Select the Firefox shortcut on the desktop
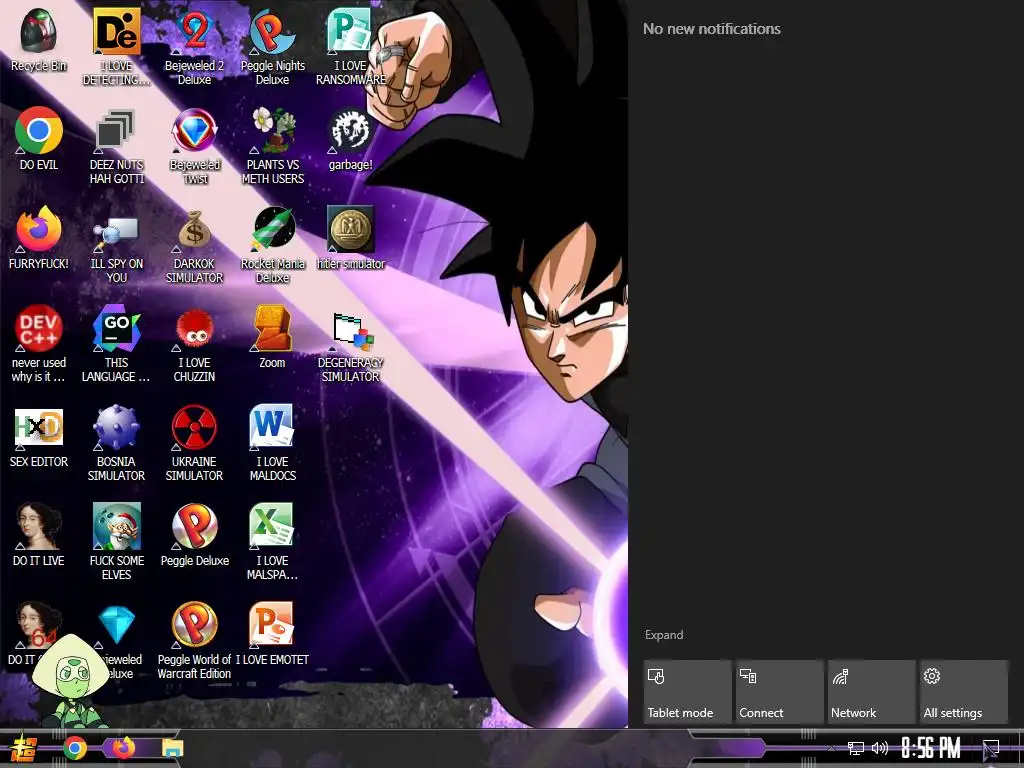Viewport: 1024px width, 768px height. pyautogui.click(x=39, y=238)
